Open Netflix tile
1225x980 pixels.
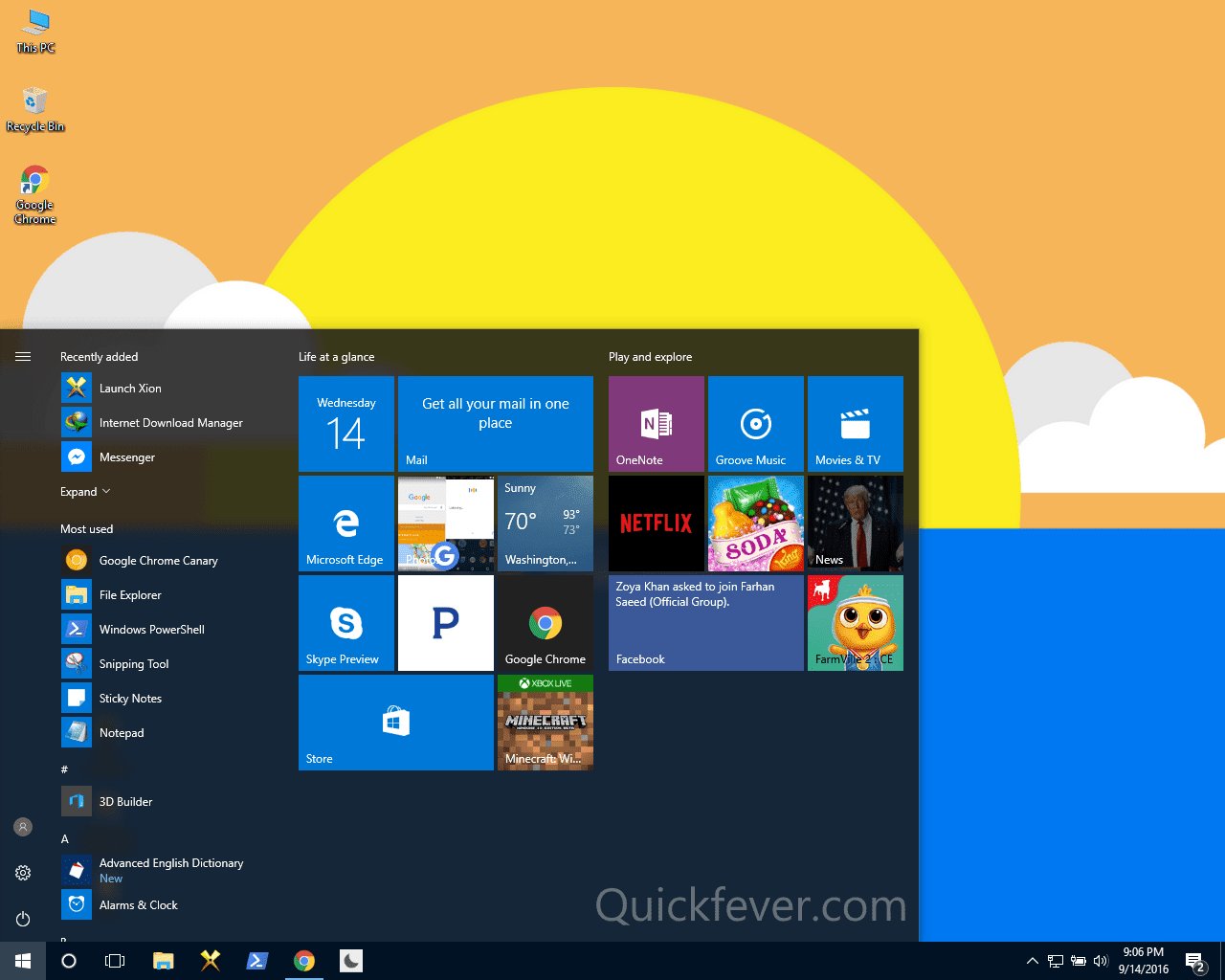(657, 523)
